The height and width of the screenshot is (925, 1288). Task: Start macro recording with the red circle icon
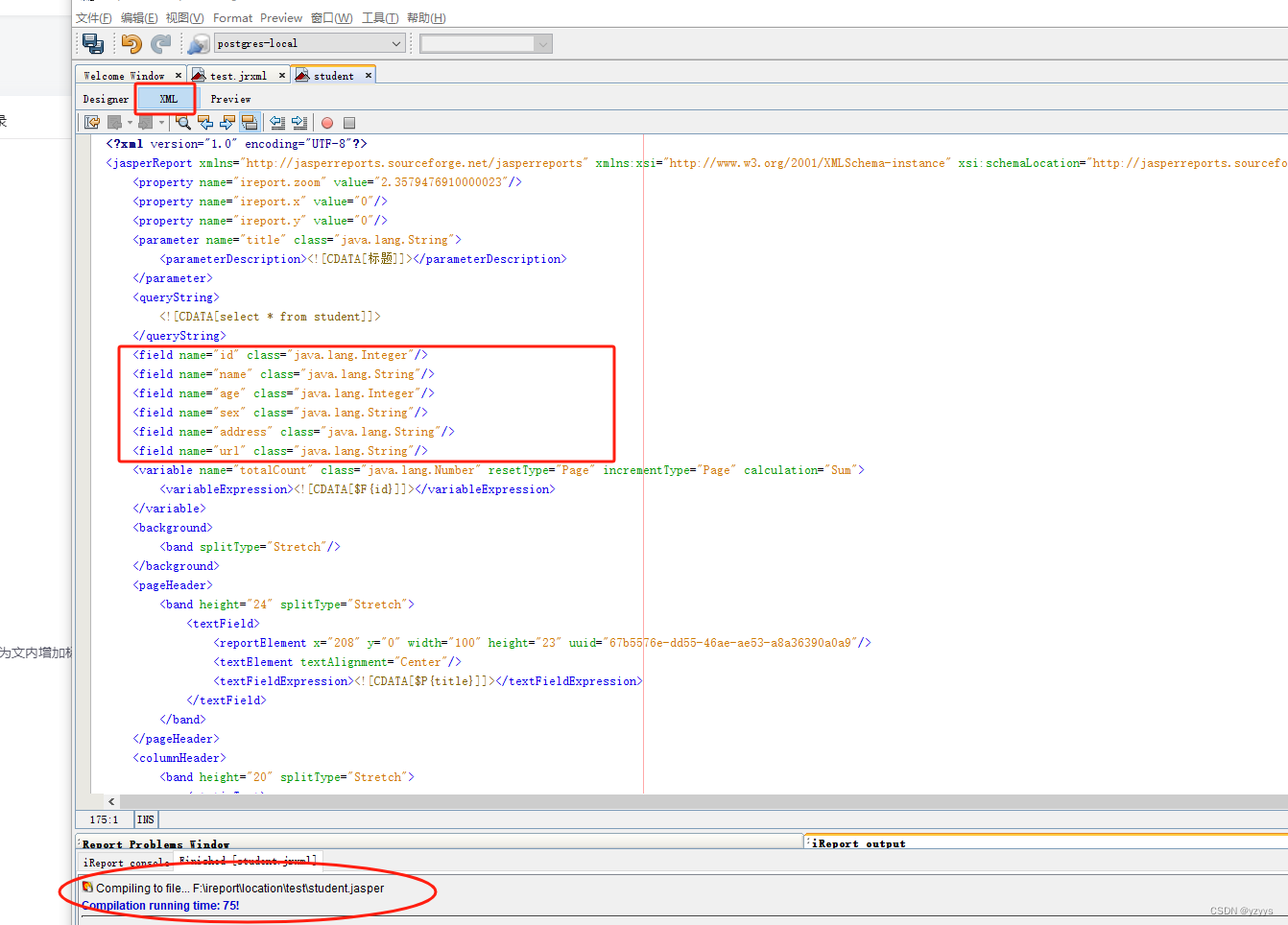(327, 122)
